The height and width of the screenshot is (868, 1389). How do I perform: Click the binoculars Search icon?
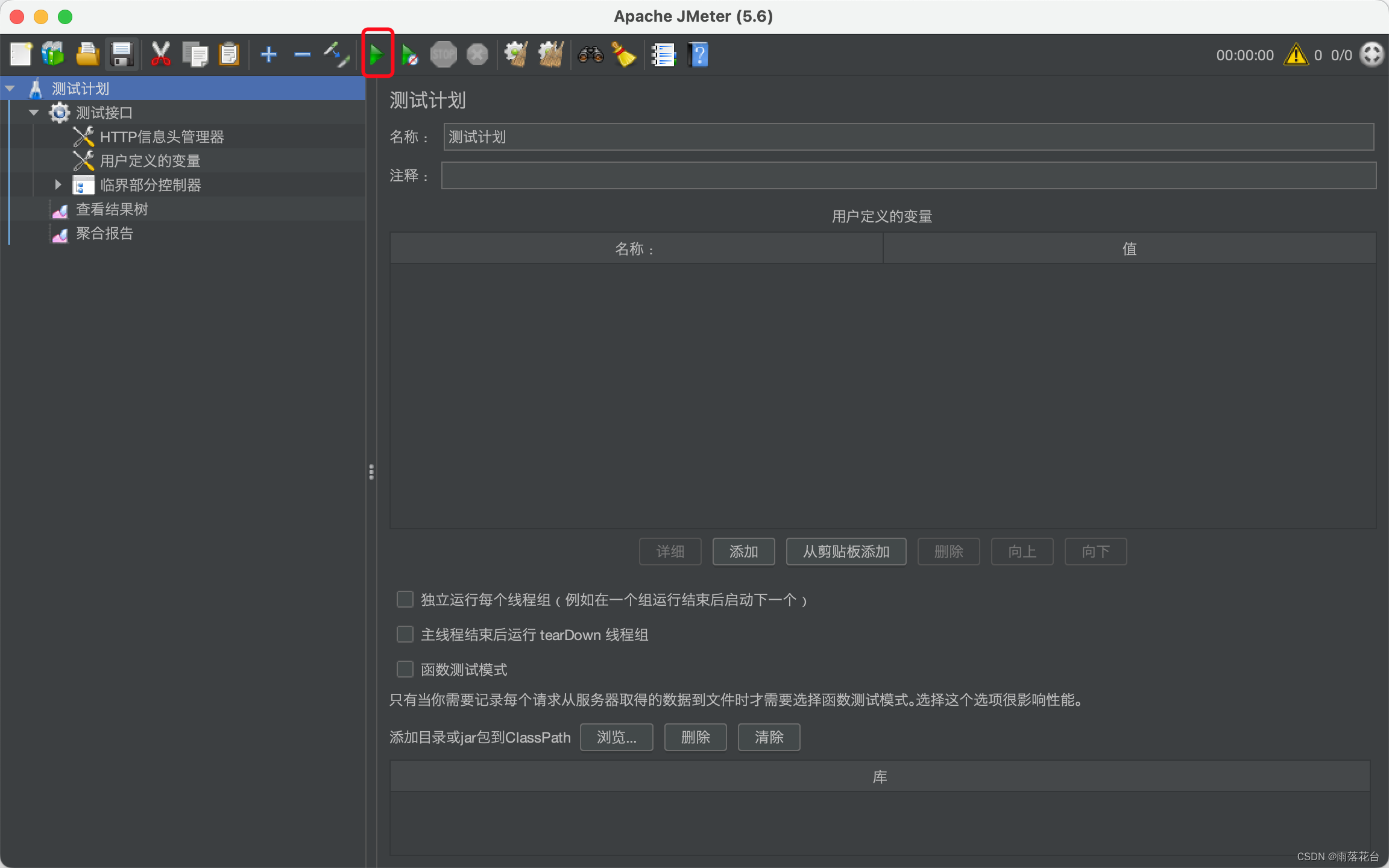pyautogui.click(x=590, y=55)
